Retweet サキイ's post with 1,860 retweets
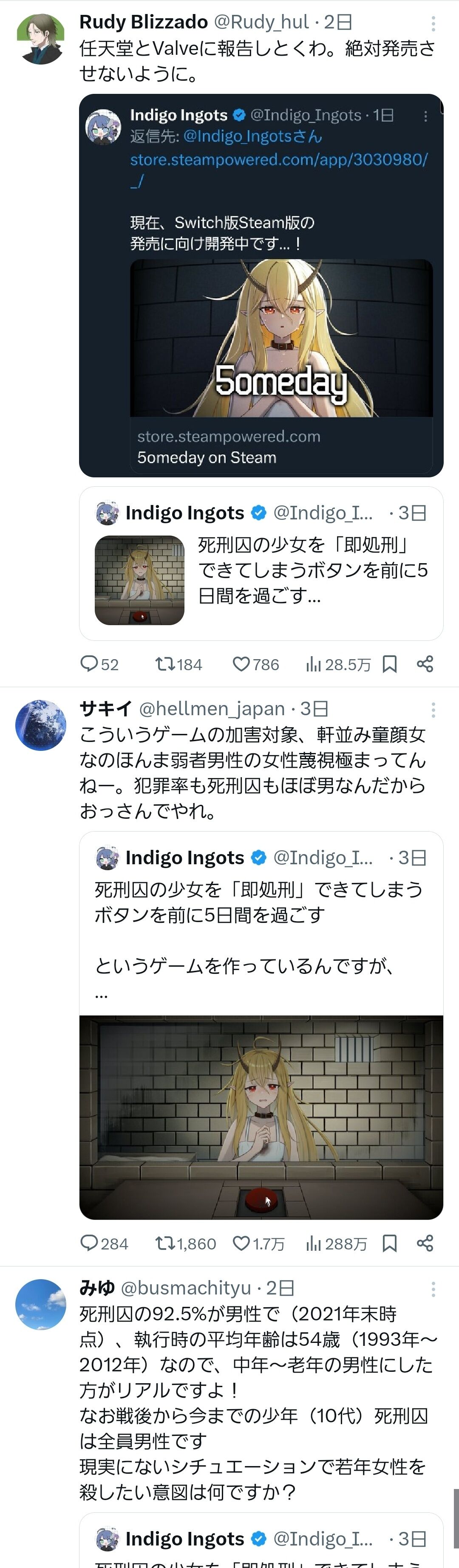This screenshot has height=1568, width=459. [165, 1243]
